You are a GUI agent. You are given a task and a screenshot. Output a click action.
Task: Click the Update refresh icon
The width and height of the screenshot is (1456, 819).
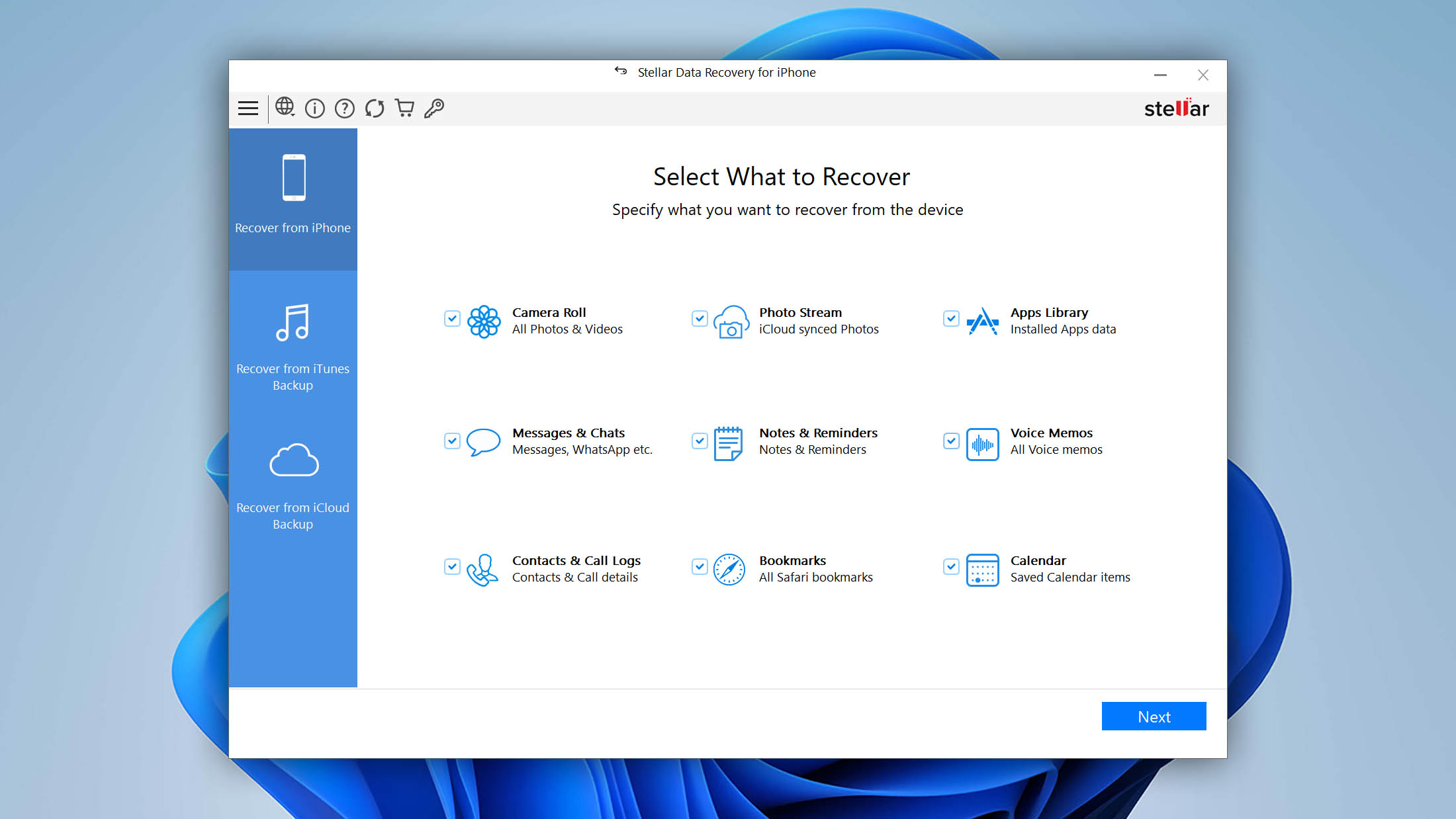coord(375,108)
